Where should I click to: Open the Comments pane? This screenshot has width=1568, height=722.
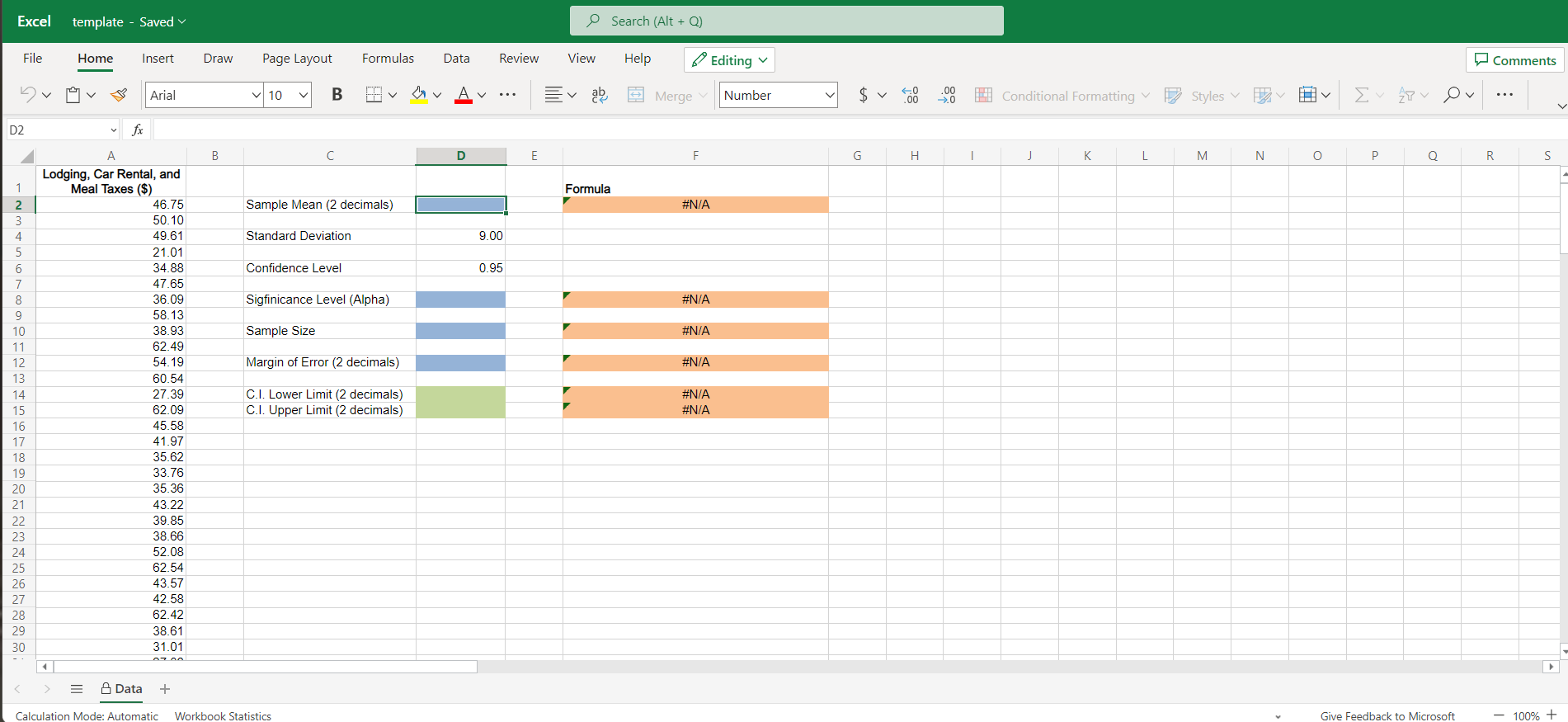1515,59
